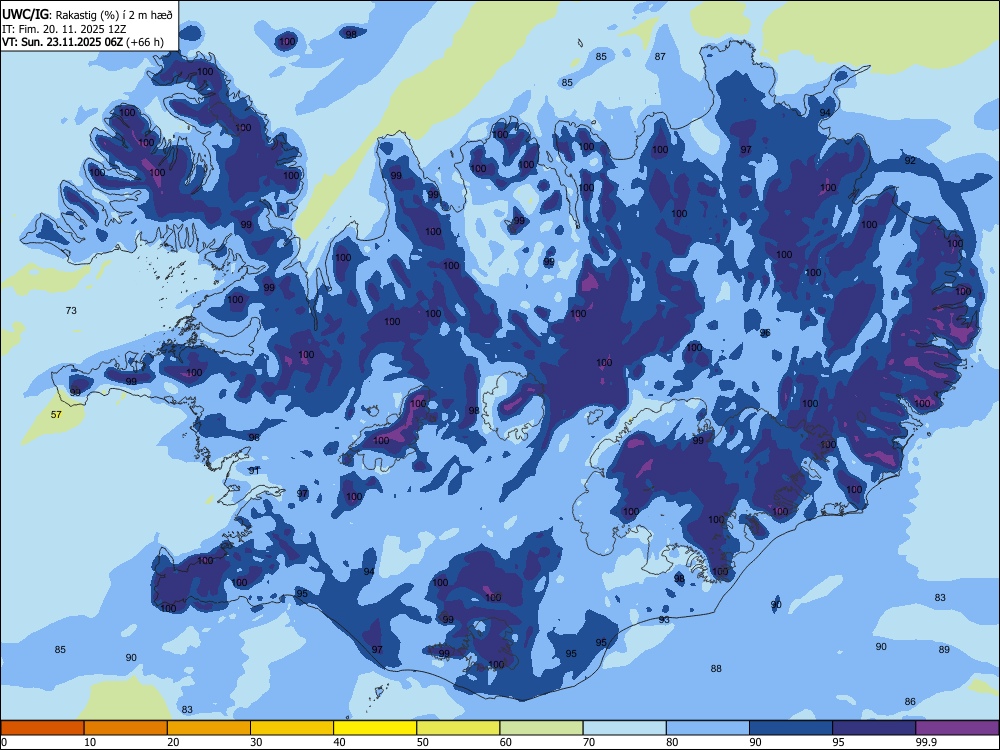Click the title 'UWC/IG: Rakastig (%) í 2 m hæð'
Viewport: 1000px width, 750px height.
(87, 15)
